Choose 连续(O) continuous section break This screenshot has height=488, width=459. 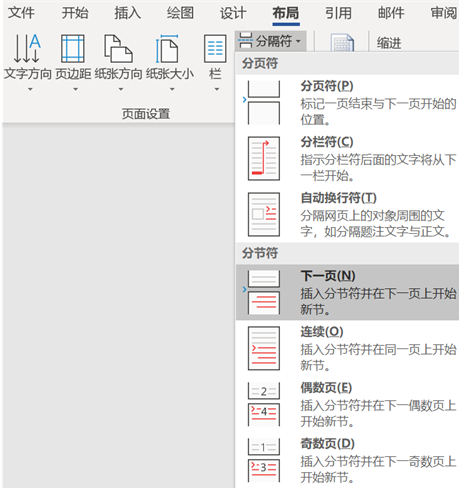(347, 348)
